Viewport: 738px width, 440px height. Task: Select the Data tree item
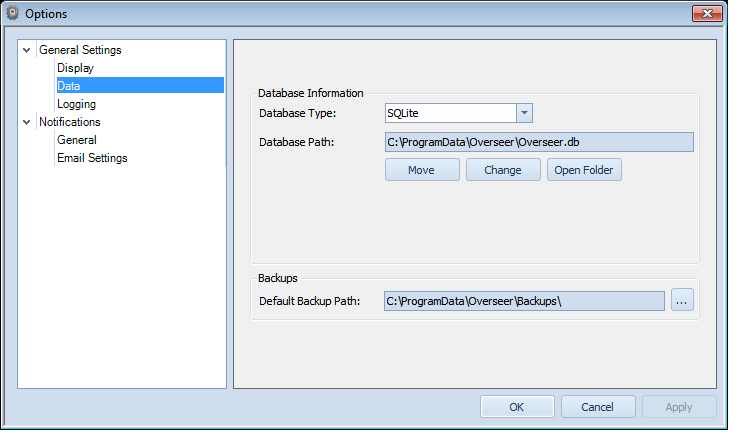(x=140, y=86)
